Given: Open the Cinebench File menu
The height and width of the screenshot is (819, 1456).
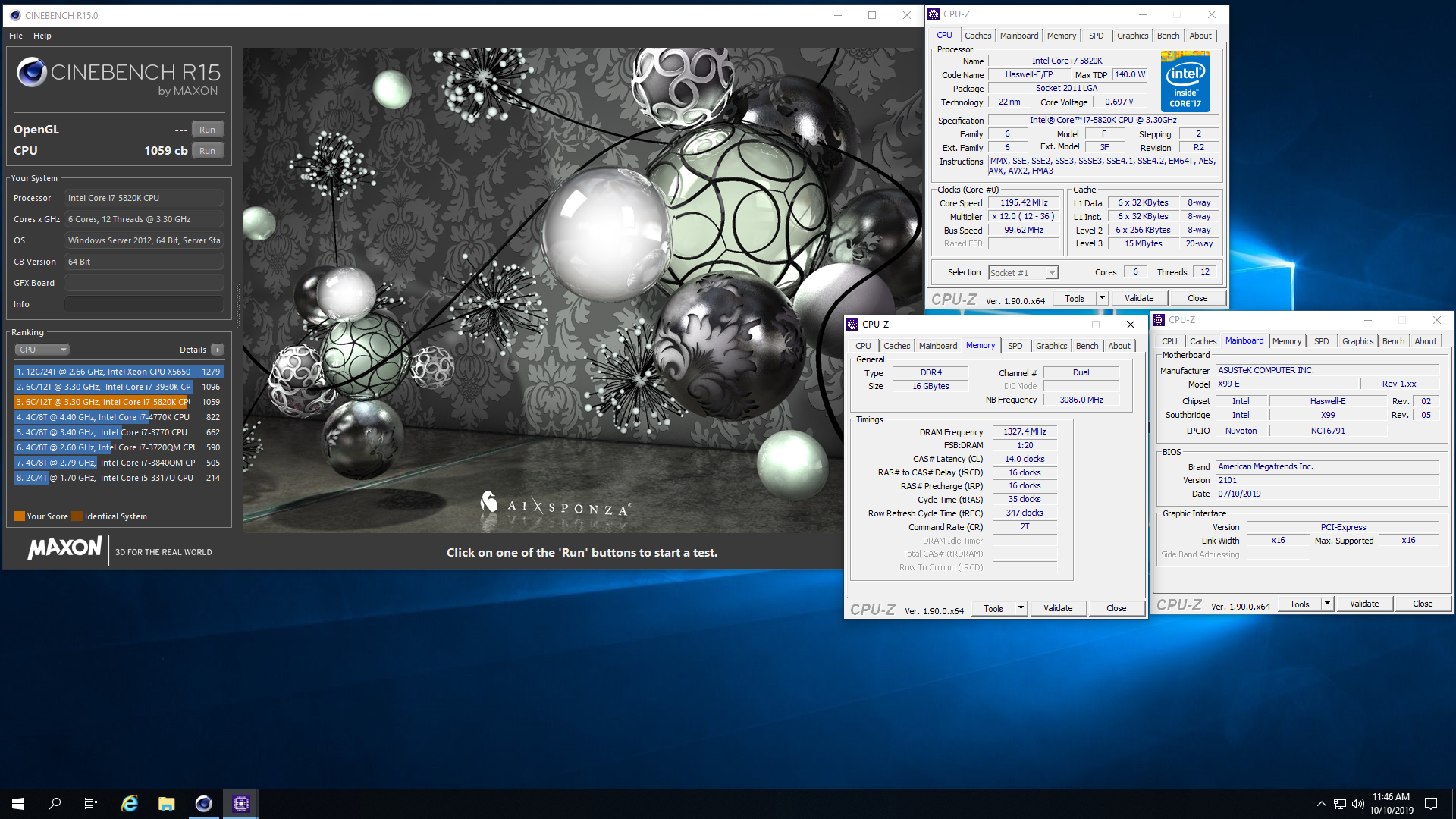Looking at the screenshot, I should [x=16, y=36].
